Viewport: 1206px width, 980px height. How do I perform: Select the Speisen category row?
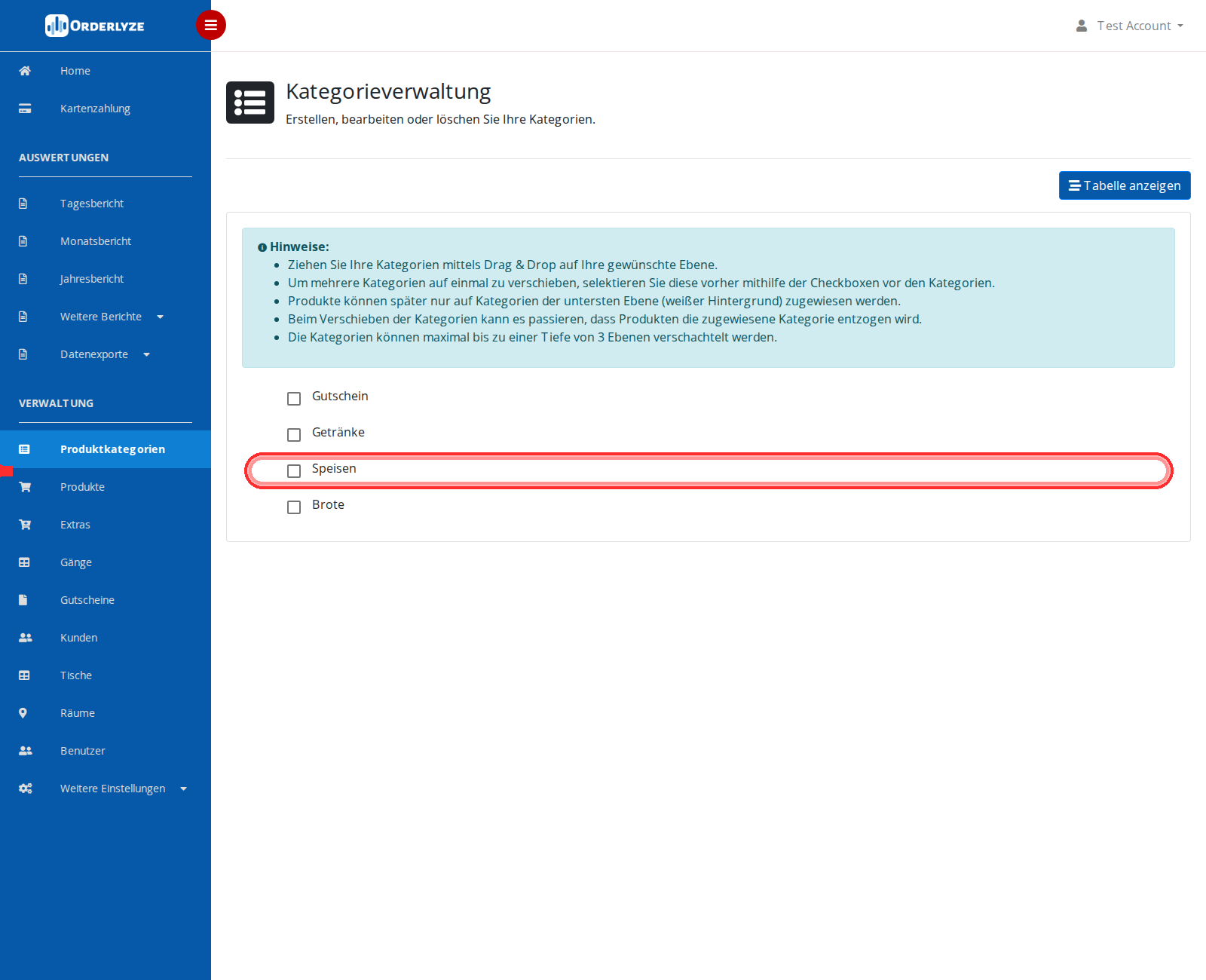709,470
